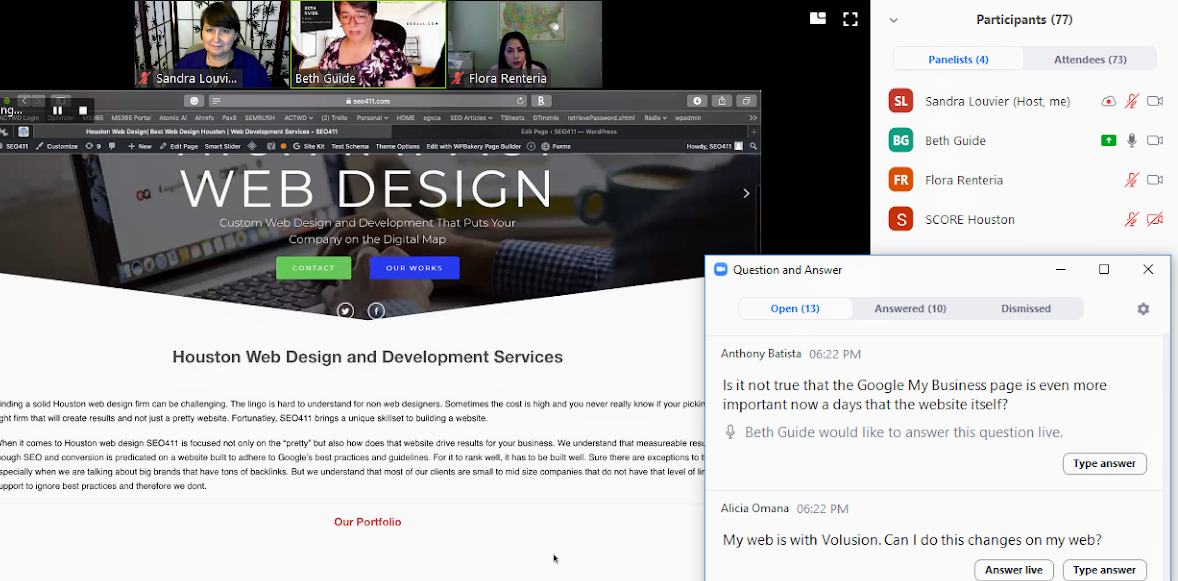Click the Twitter icon on webpage

click(345, 311)
